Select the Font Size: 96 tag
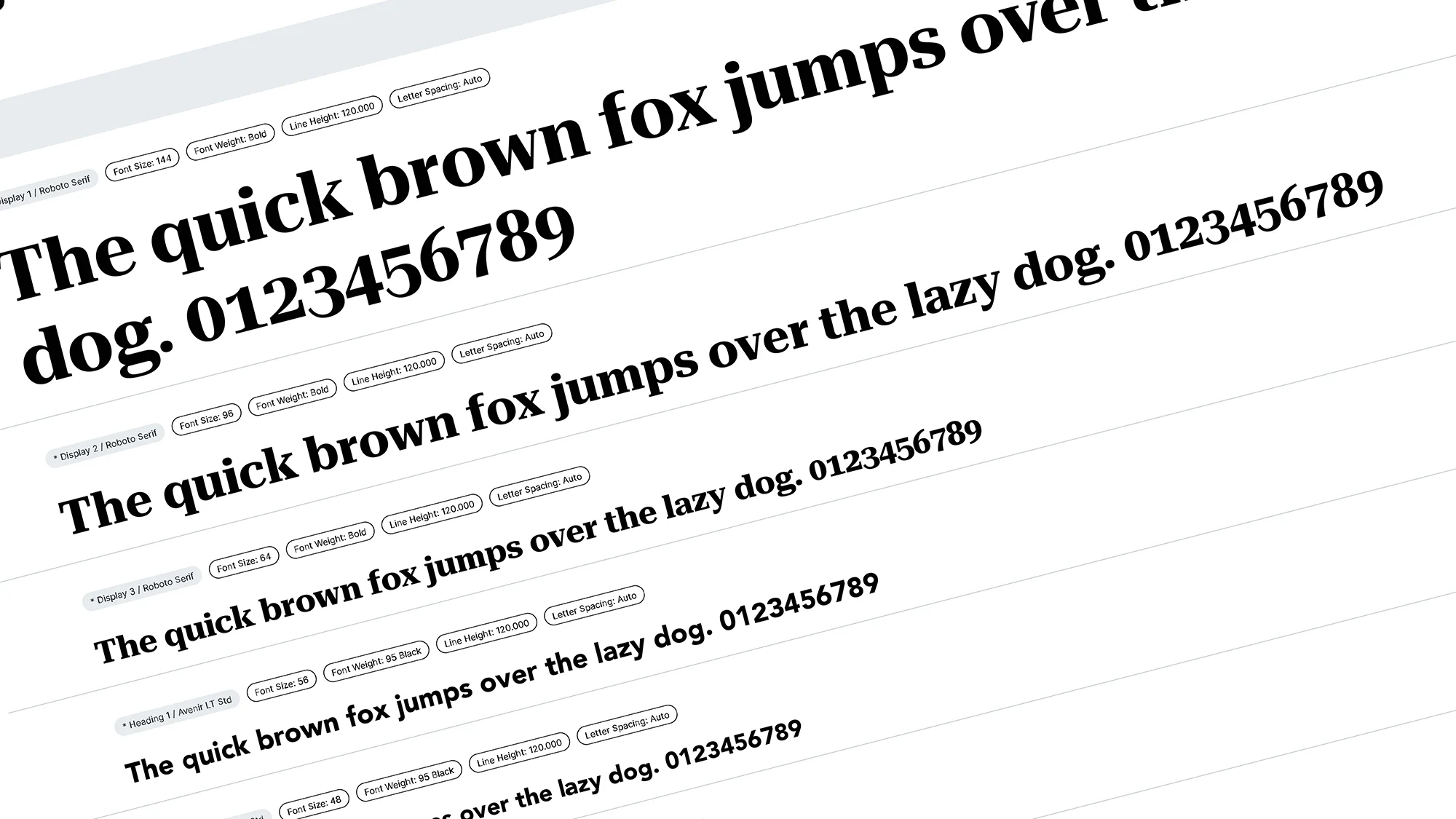 click(206, 420)
